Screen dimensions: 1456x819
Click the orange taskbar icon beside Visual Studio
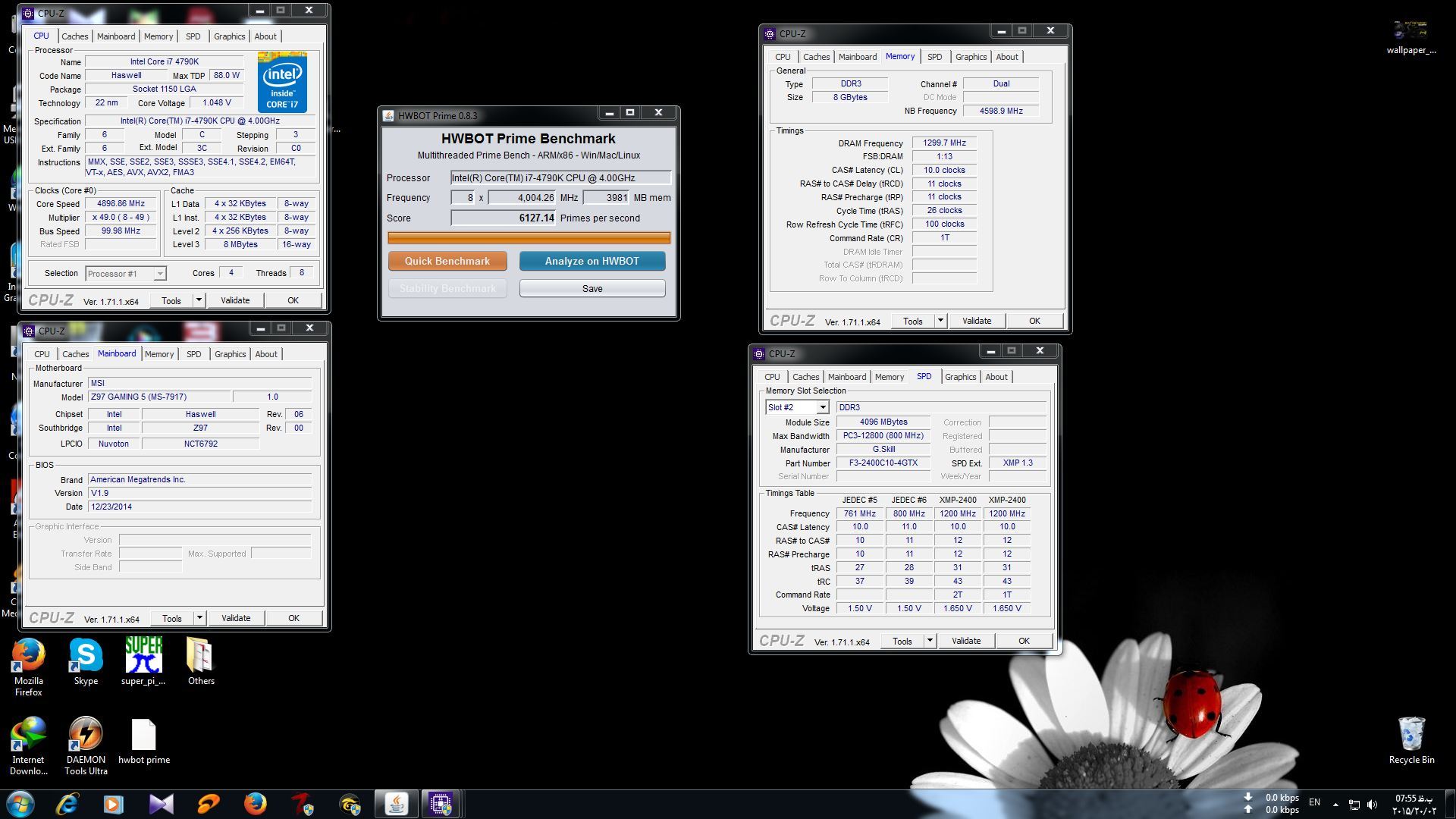click(208, 804)
